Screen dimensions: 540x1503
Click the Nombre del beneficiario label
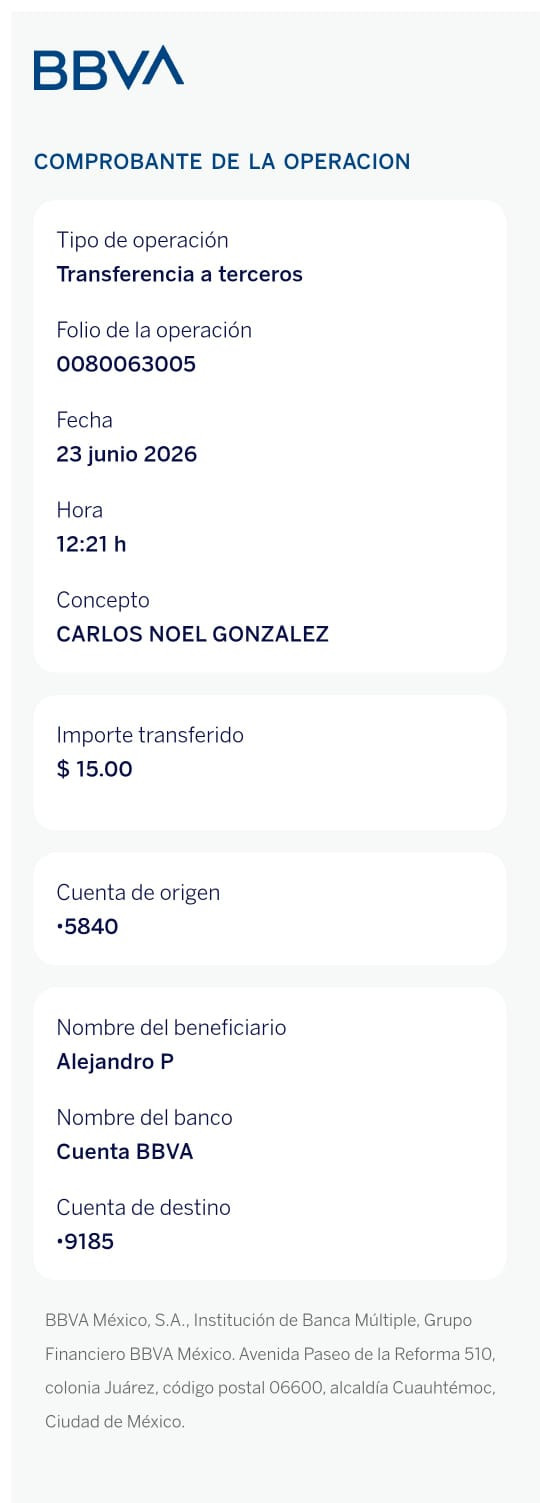coord(172,1028)
